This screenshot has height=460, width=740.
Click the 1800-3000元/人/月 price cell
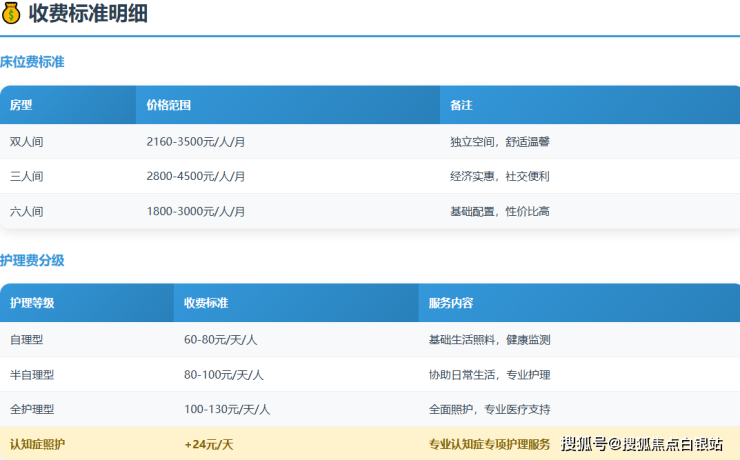[x=196, y=211]
